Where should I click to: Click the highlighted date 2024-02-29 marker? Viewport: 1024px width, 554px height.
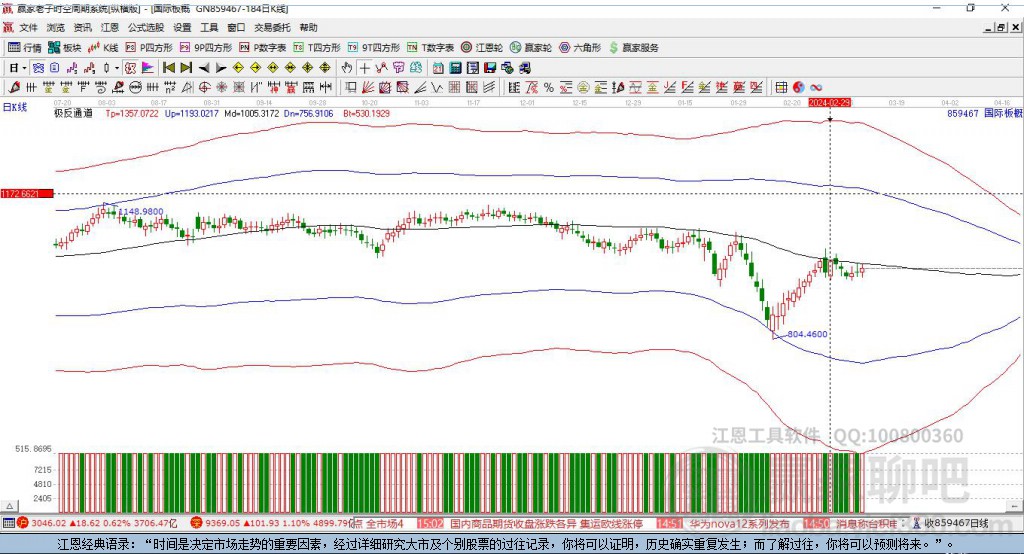[829, 103]
